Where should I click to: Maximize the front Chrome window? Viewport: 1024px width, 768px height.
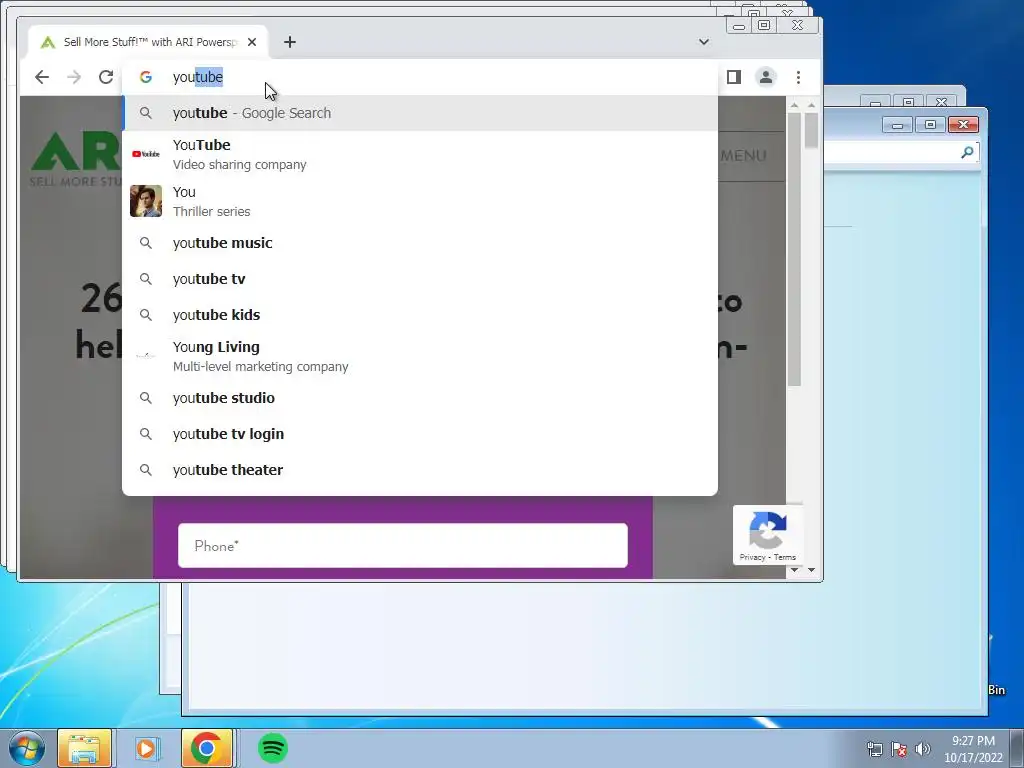(x=764, y=25)
